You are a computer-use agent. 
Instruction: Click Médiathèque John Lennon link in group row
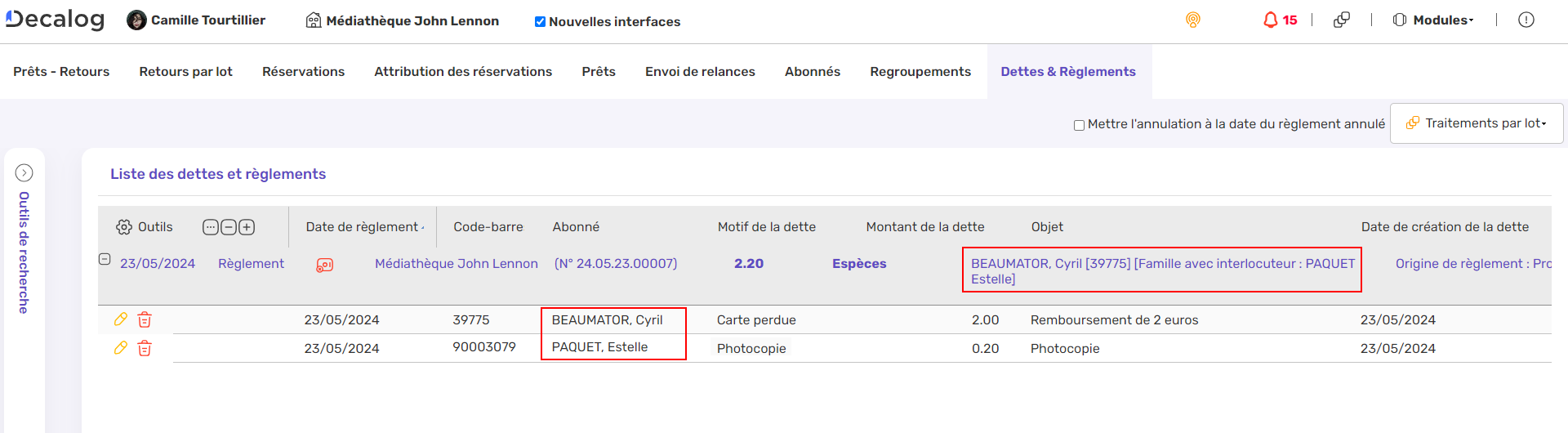457,264
